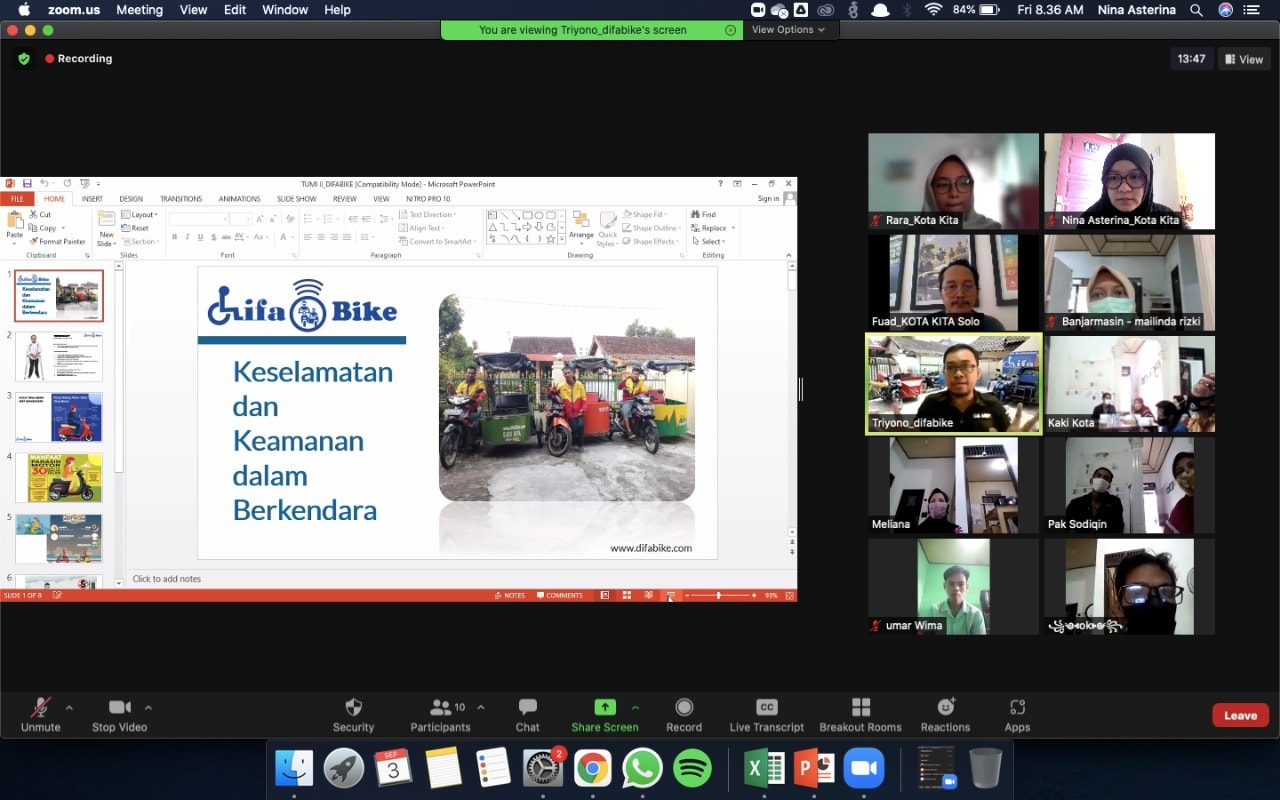
Task: Switch to the INSERT ribbon tab
Action: 92,199
